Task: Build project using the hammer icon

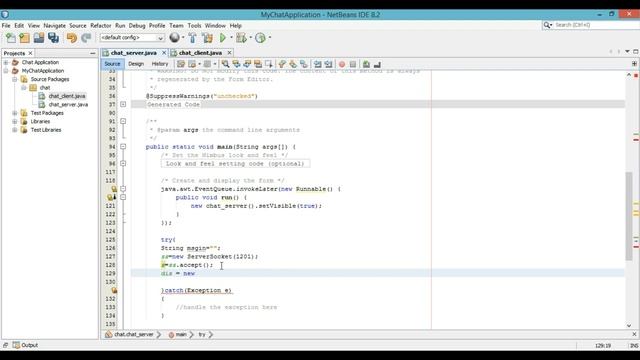Action: tap(193, 38)
